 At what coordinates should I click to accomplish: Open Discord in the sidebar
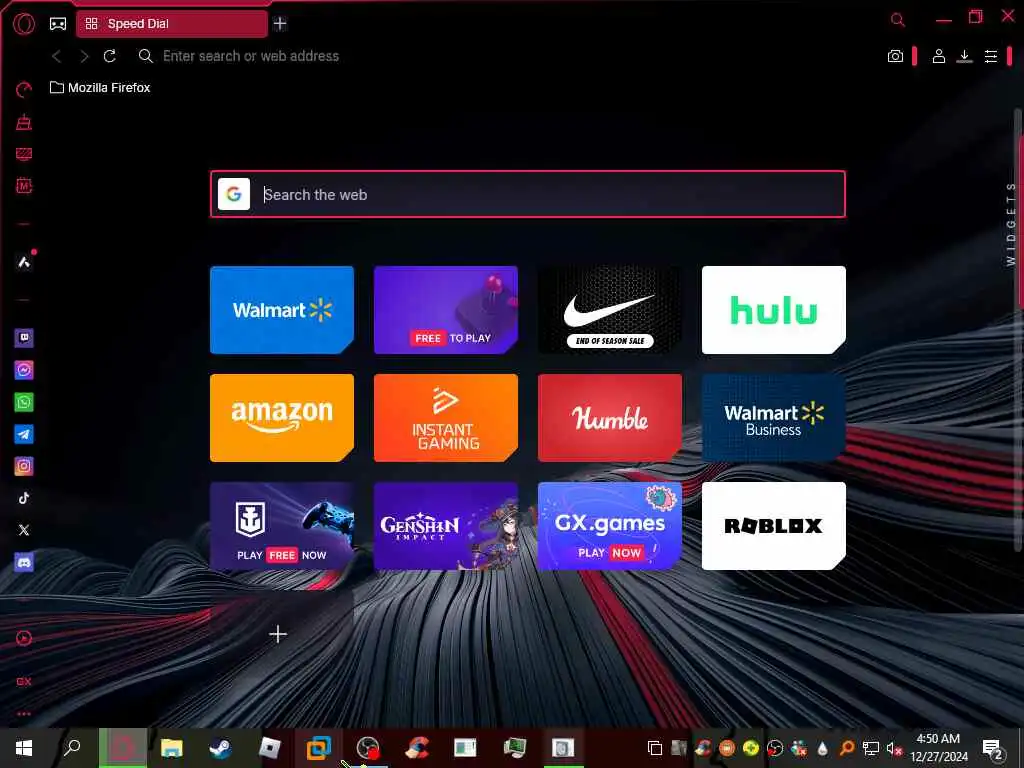coord(24,562)
